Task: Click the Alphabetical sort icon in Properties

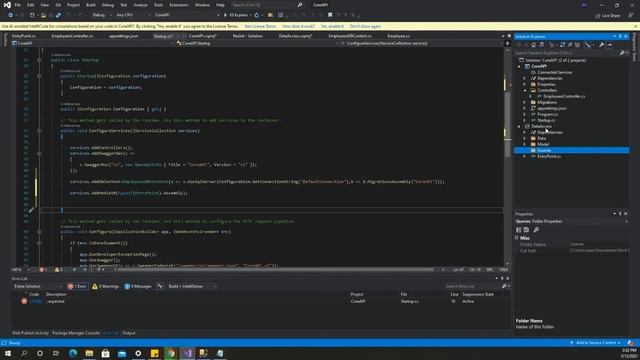Action: pos(527,230)
